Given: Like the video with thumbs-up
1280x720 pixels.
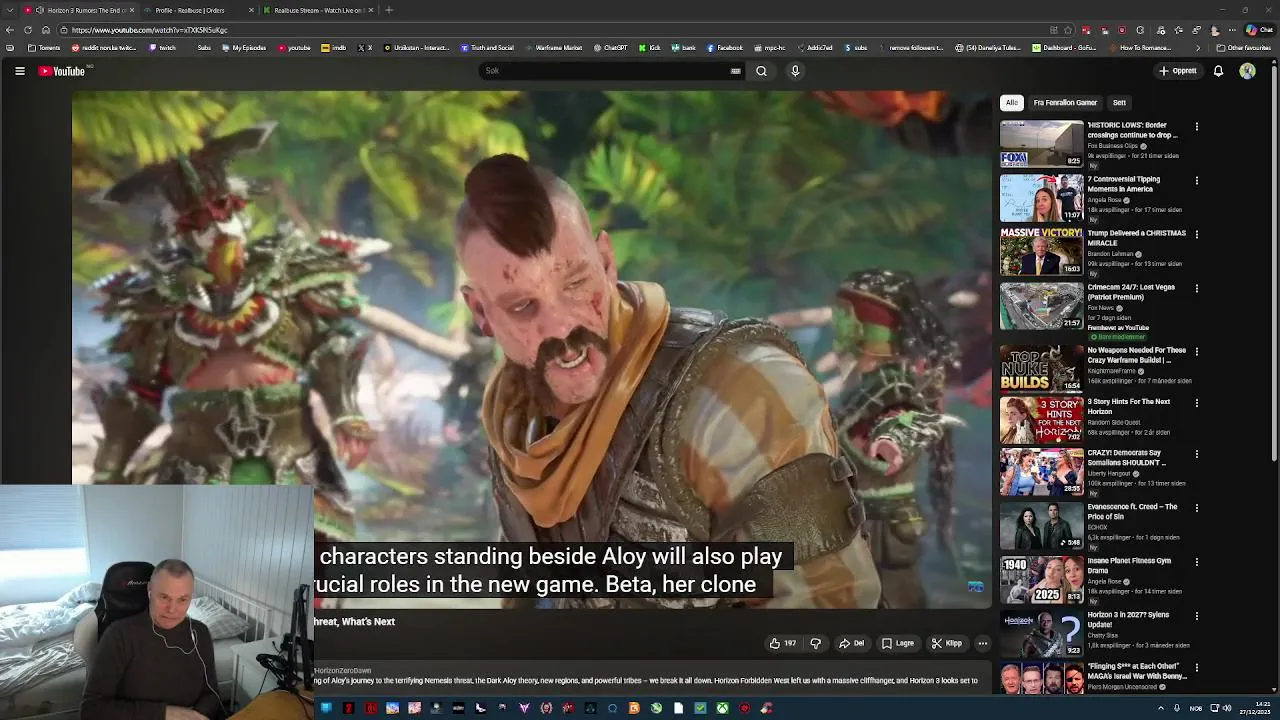Looking at the screenshot, I should (x=782, y=643).
